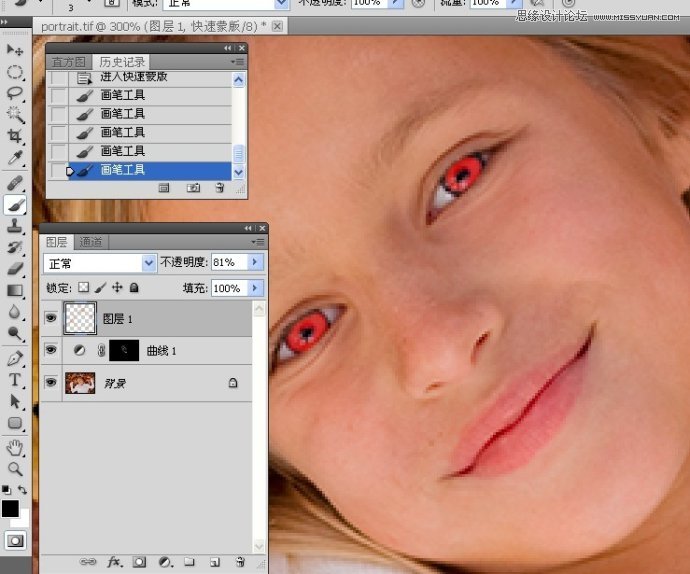690x574 pixels.
Task: Pick the Eyedropper tool
Action: [x=15, y=158]
